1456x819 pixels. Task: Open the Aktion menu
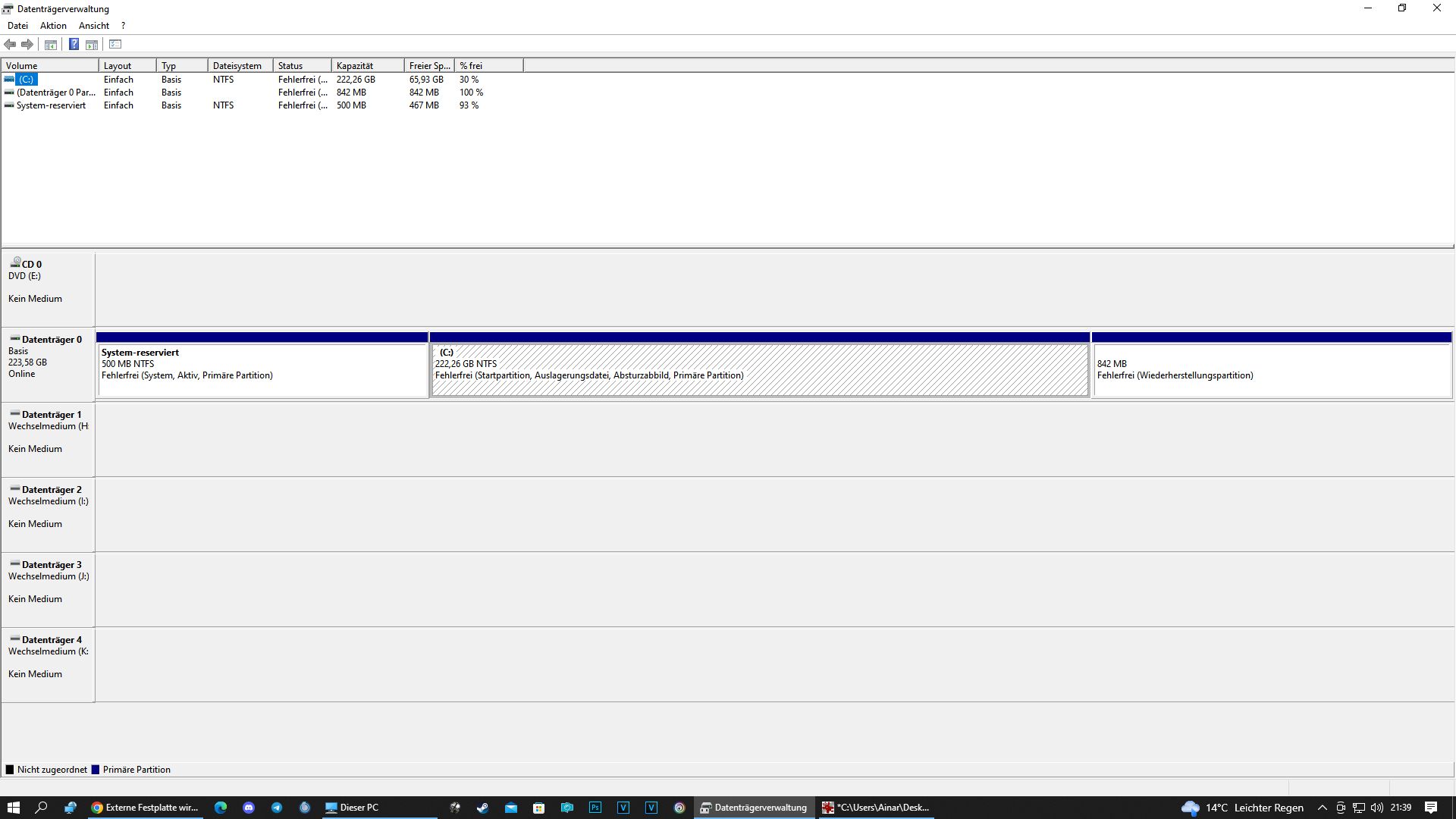pos(53,26)
